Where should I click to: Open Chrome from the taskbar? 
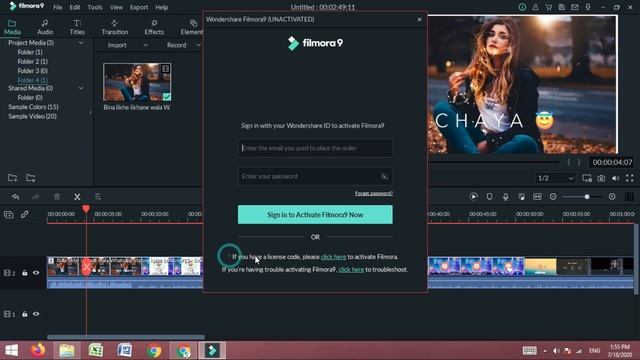[154, 351]
